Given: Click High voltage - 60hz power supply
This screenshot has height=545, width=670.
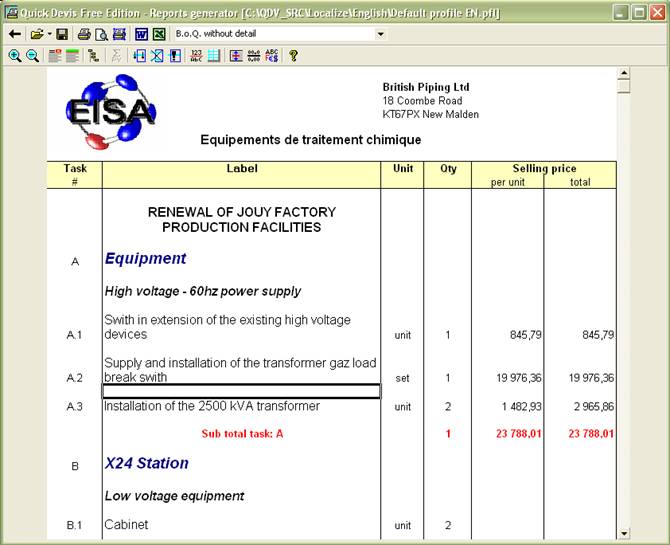Looking at the screenshot, I should (203, 292).
